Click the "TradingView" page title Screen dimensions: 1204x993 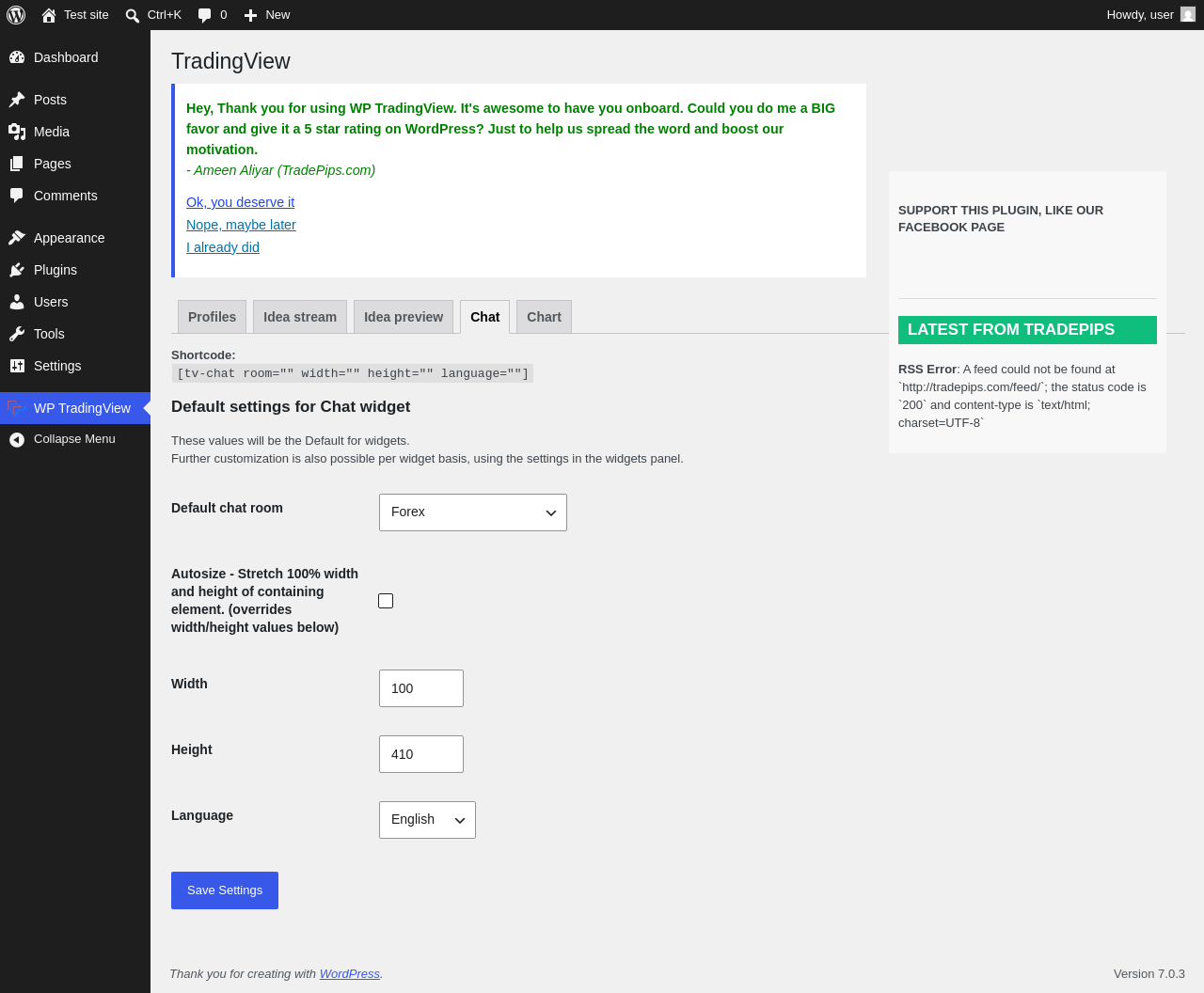point(230,61)
